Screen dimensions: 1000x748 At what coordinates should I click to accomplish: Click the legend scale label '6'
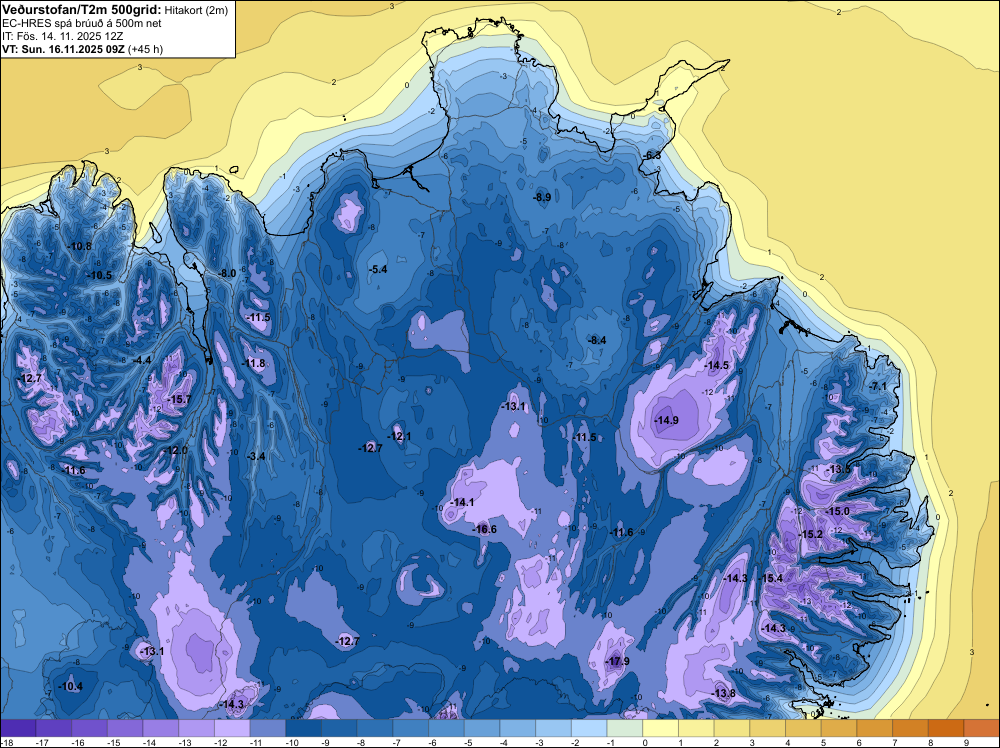pos(859,742)
